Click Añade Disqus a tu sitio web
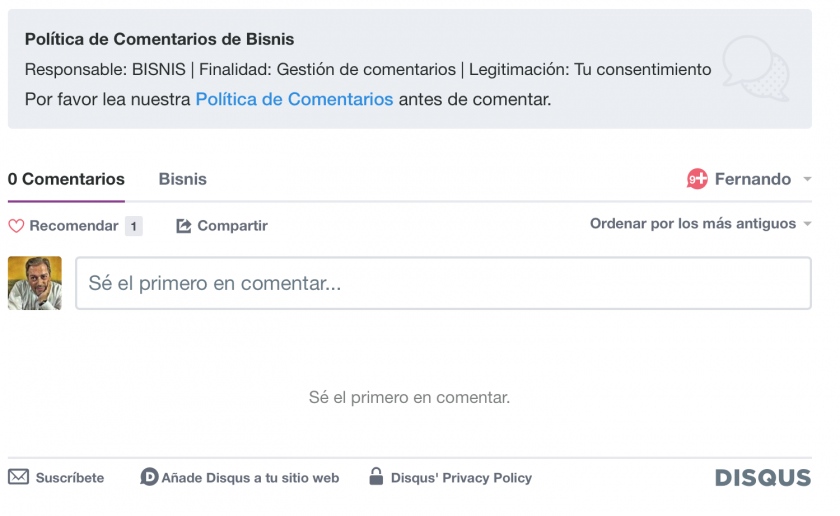The image size is (840, 516). click(x=250, y=478)
